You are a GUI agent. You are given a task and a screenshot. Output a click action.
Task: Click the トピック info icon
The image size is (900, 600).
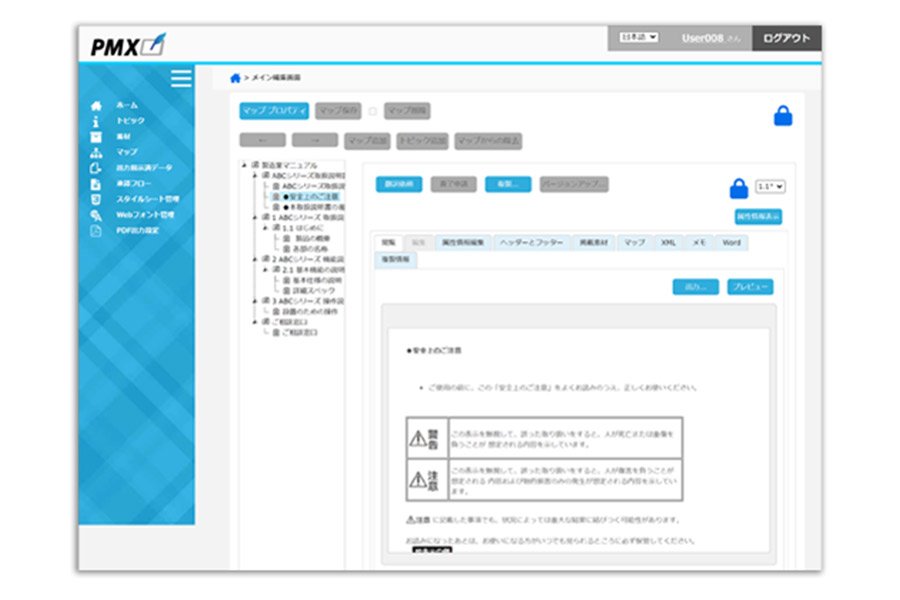click(x=96, y=121)
